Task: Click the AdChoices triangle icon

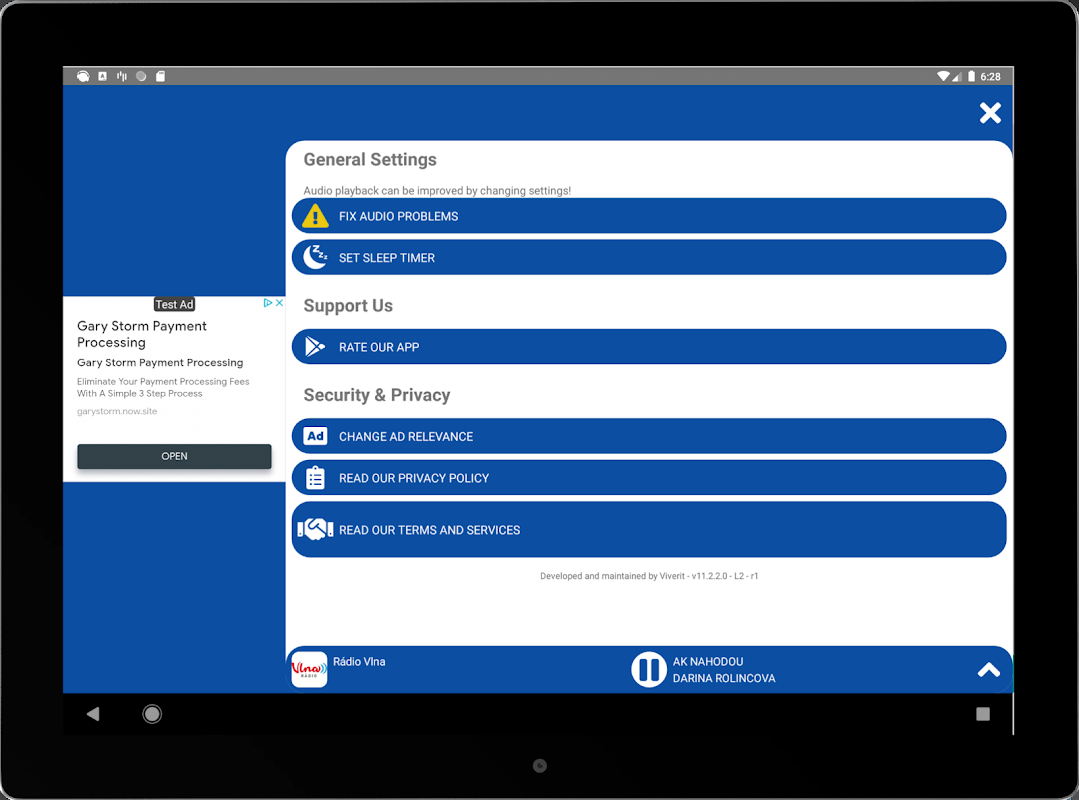Action: tap(268, 303)
